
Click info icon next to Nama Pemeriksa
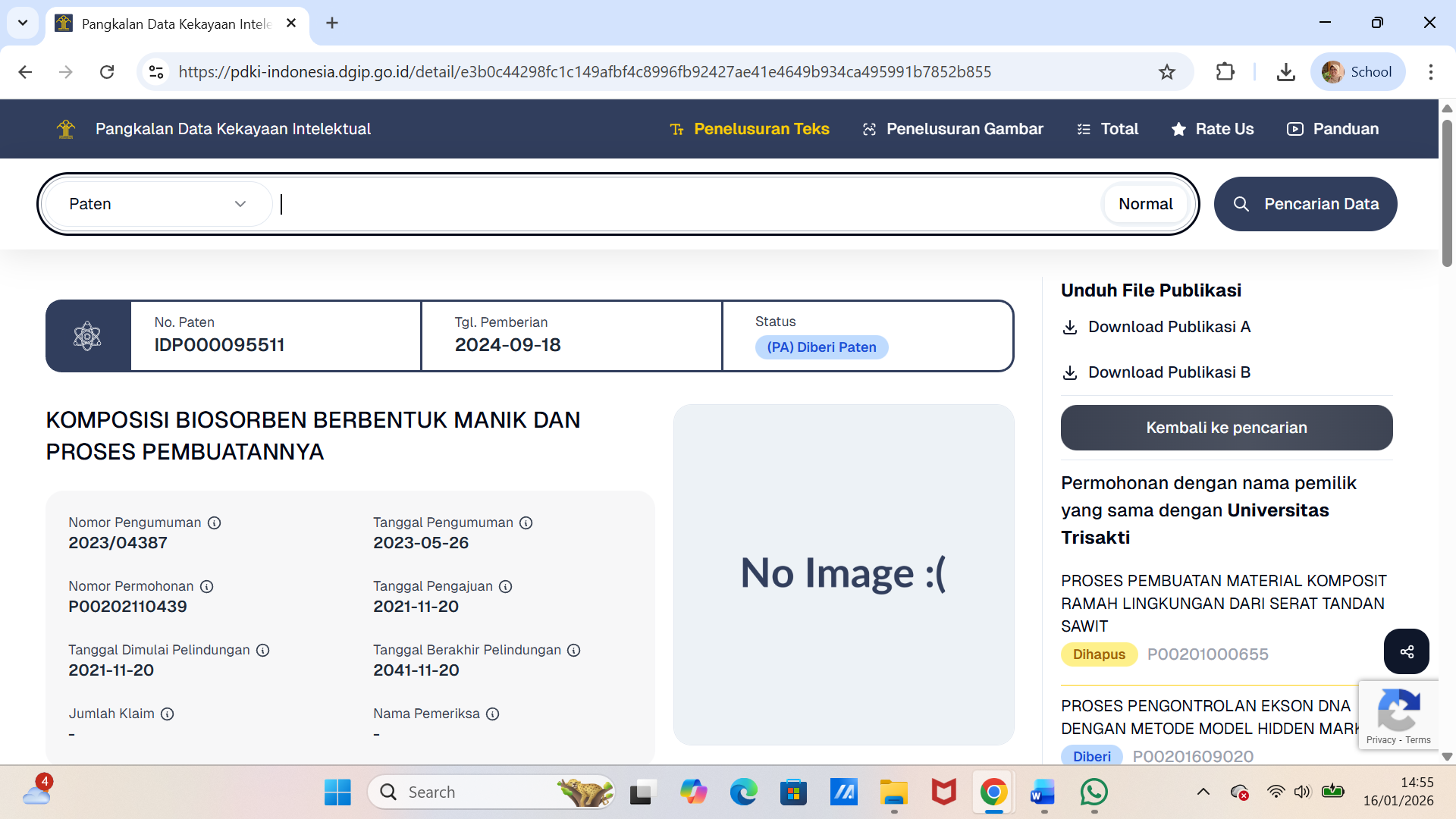point(492,714)
